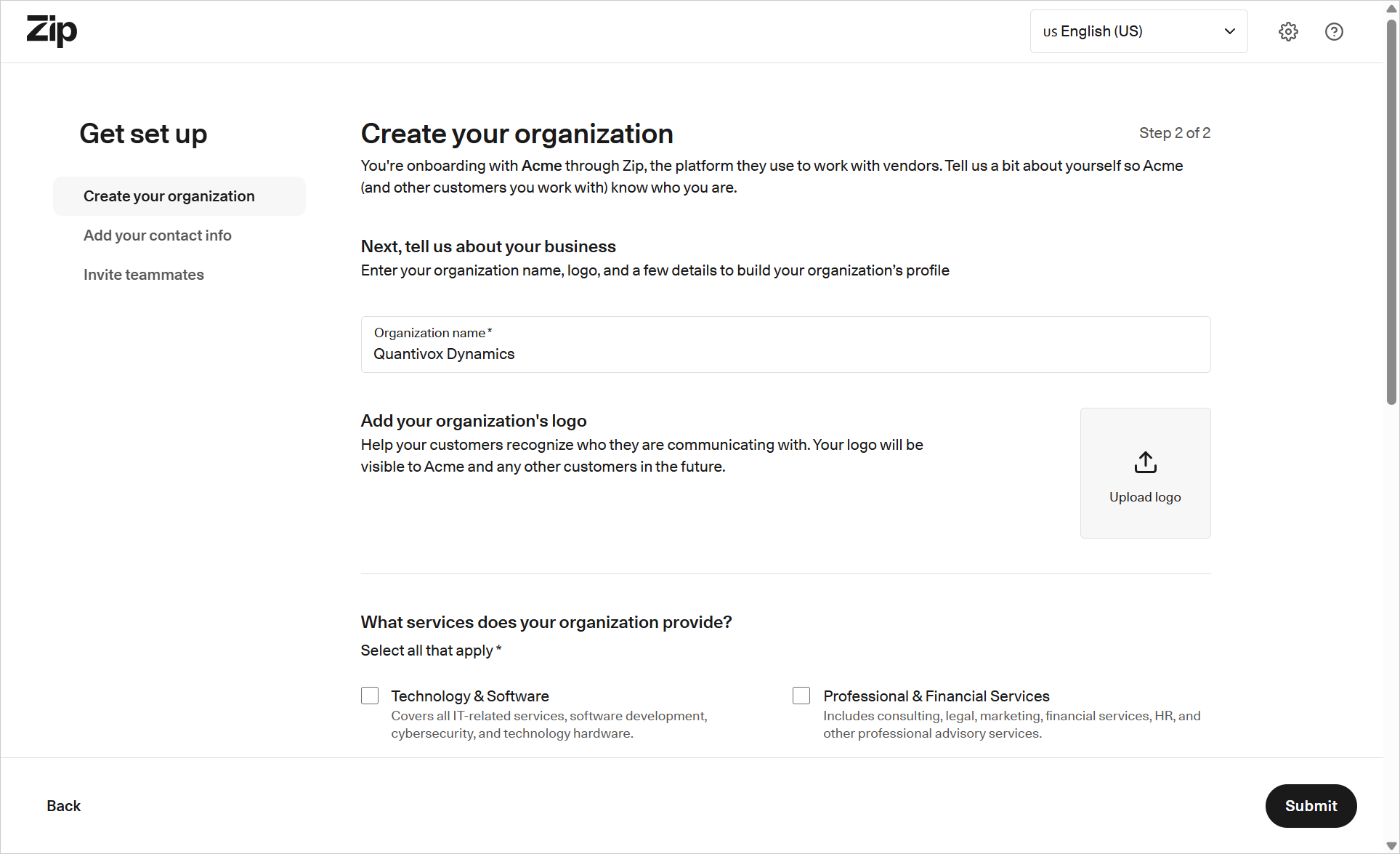Viewport: 1400px width, 854px height.
Task: Check Technology & Software checkbox
Action: coord(370,696)
